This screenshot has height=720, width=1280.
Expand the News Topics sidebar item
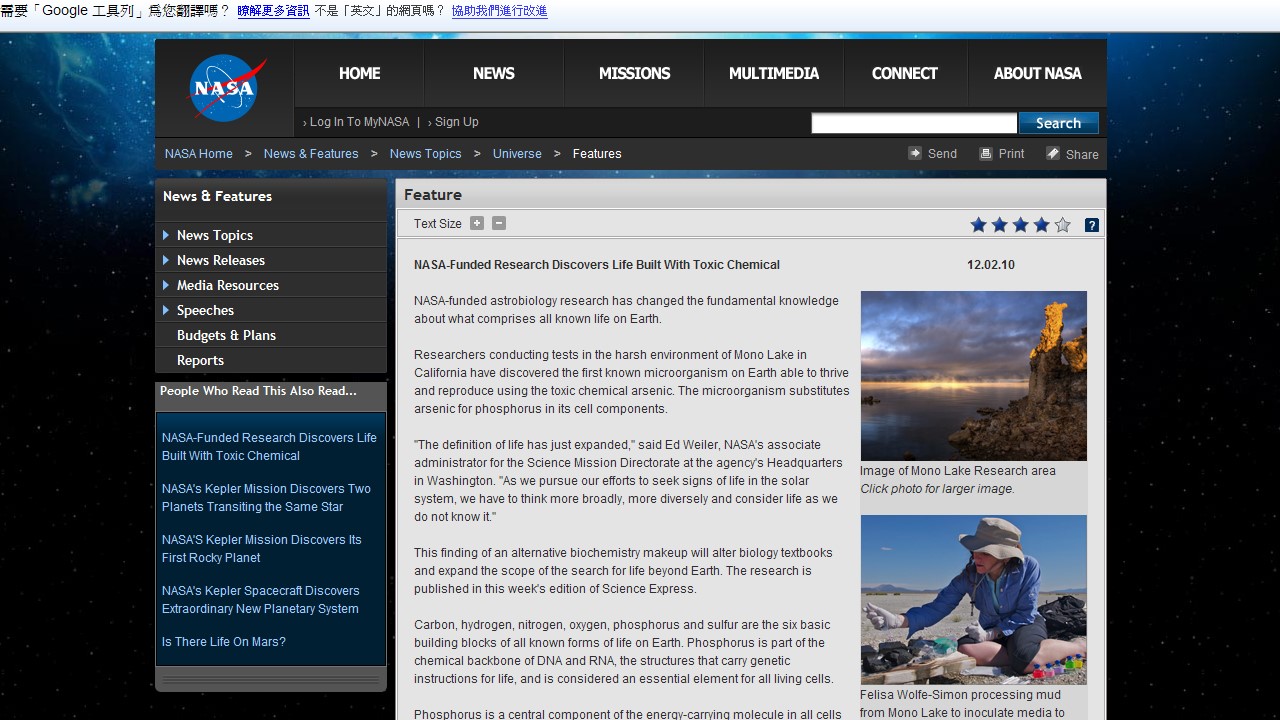pos(166,235)
